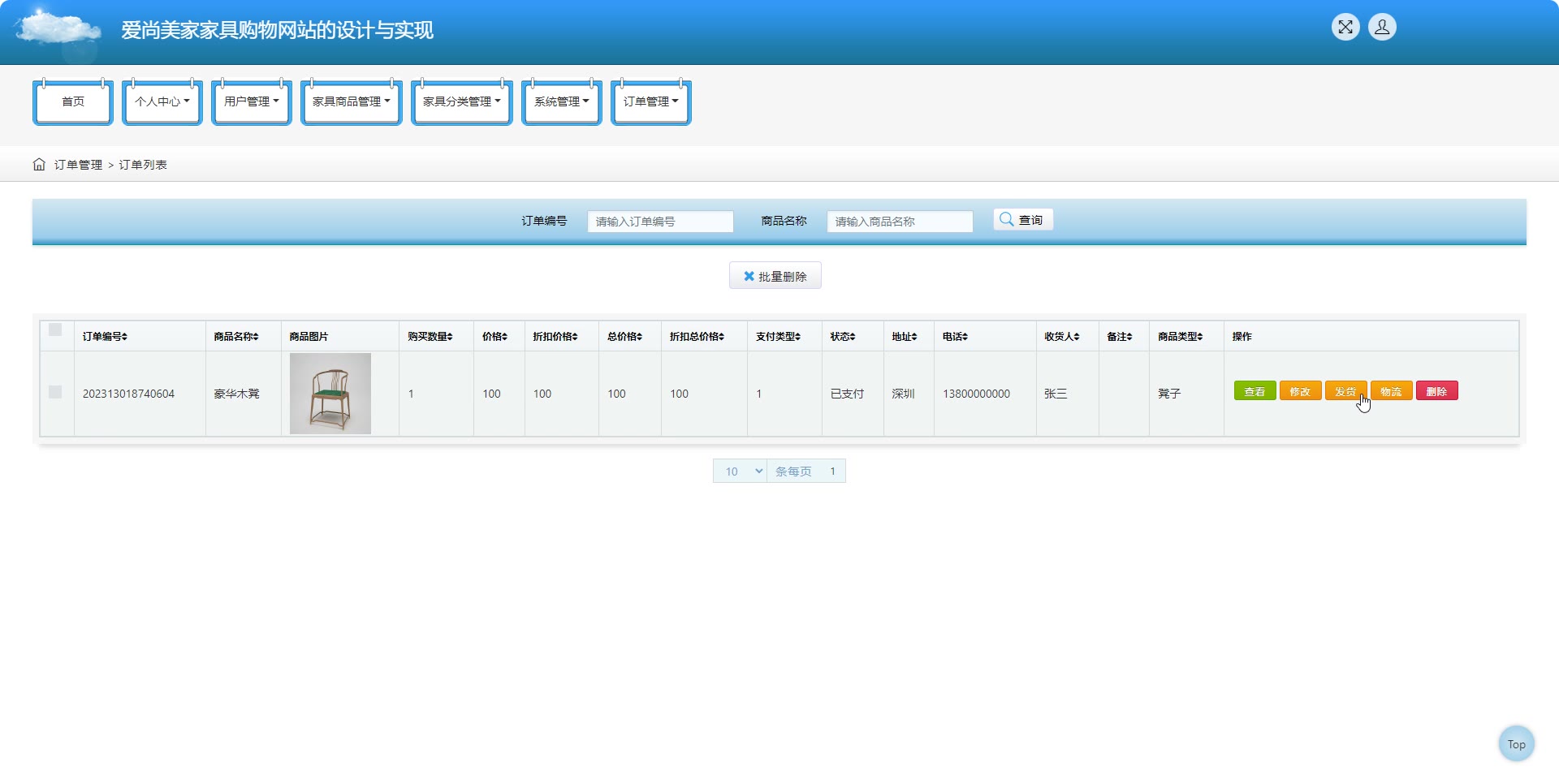Screen dimensions: 1559x784
Task: Click the green 查看 button
Action: click(x=1255, y=391)
